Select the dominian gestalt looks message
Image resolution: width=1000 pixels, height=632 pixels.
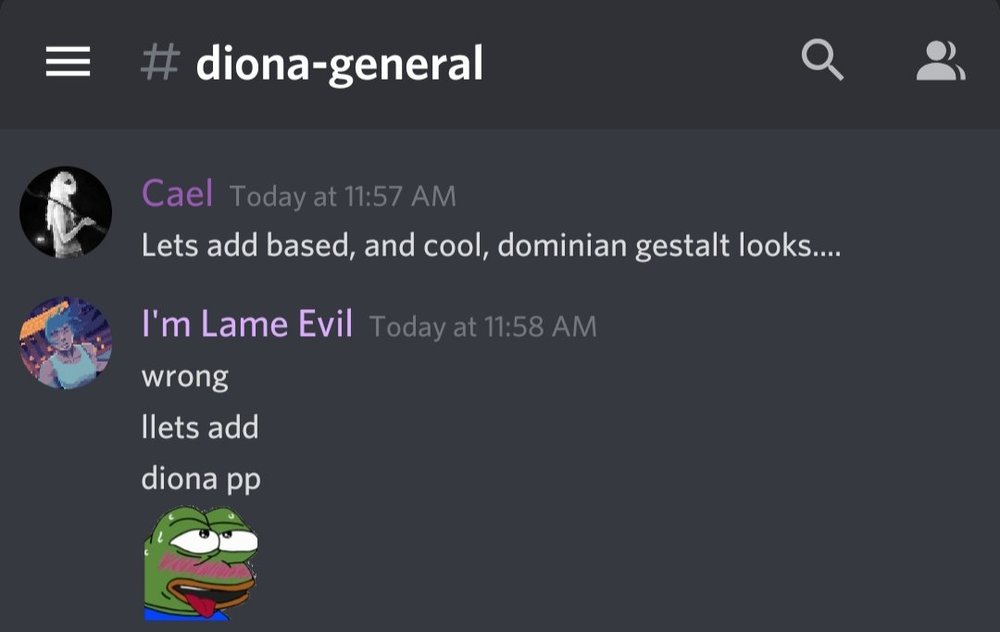click(491, 246)
